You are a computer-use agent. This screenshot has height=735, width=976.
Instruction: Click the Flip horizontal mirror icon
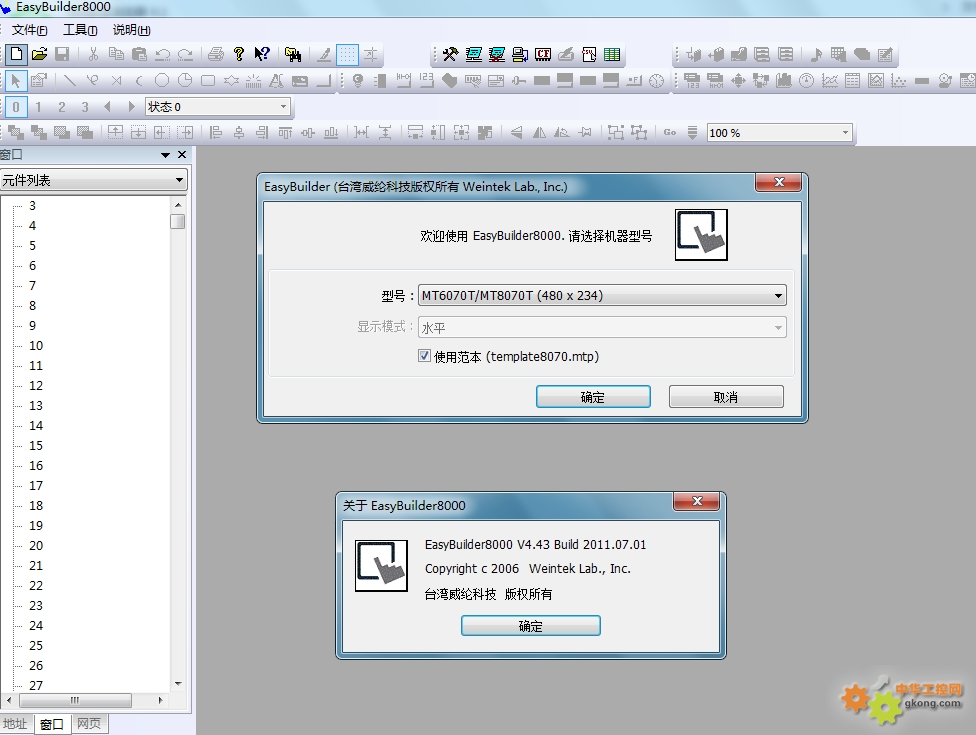(539, 133)
